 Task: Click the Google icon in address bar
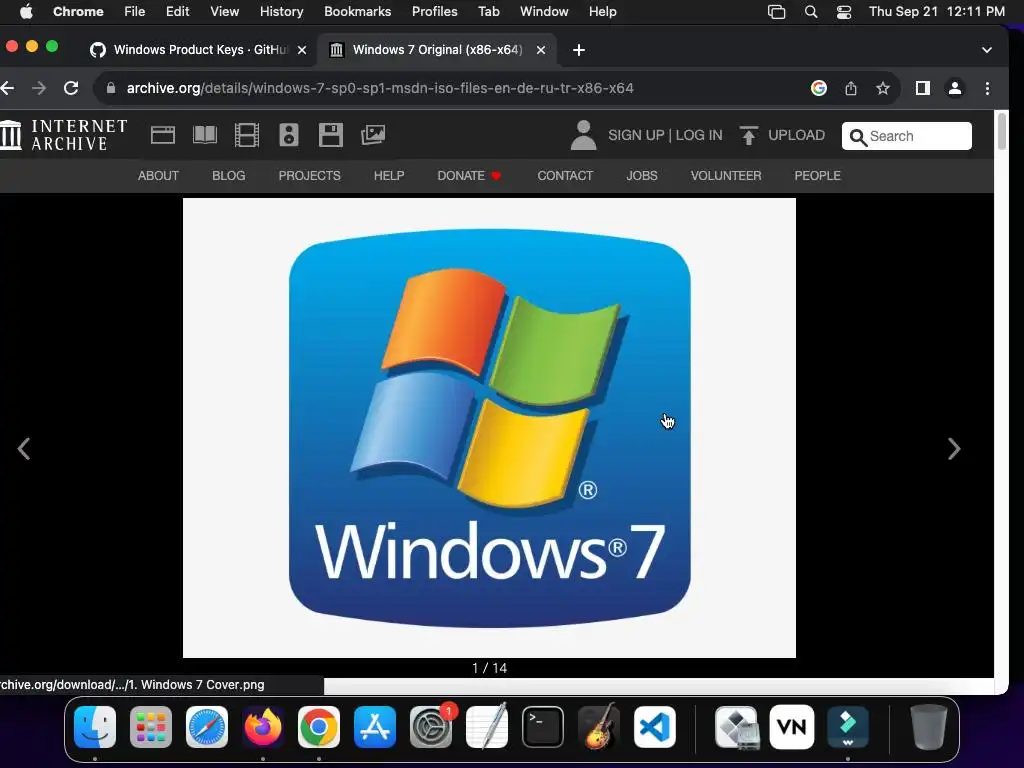click(818, 88)
